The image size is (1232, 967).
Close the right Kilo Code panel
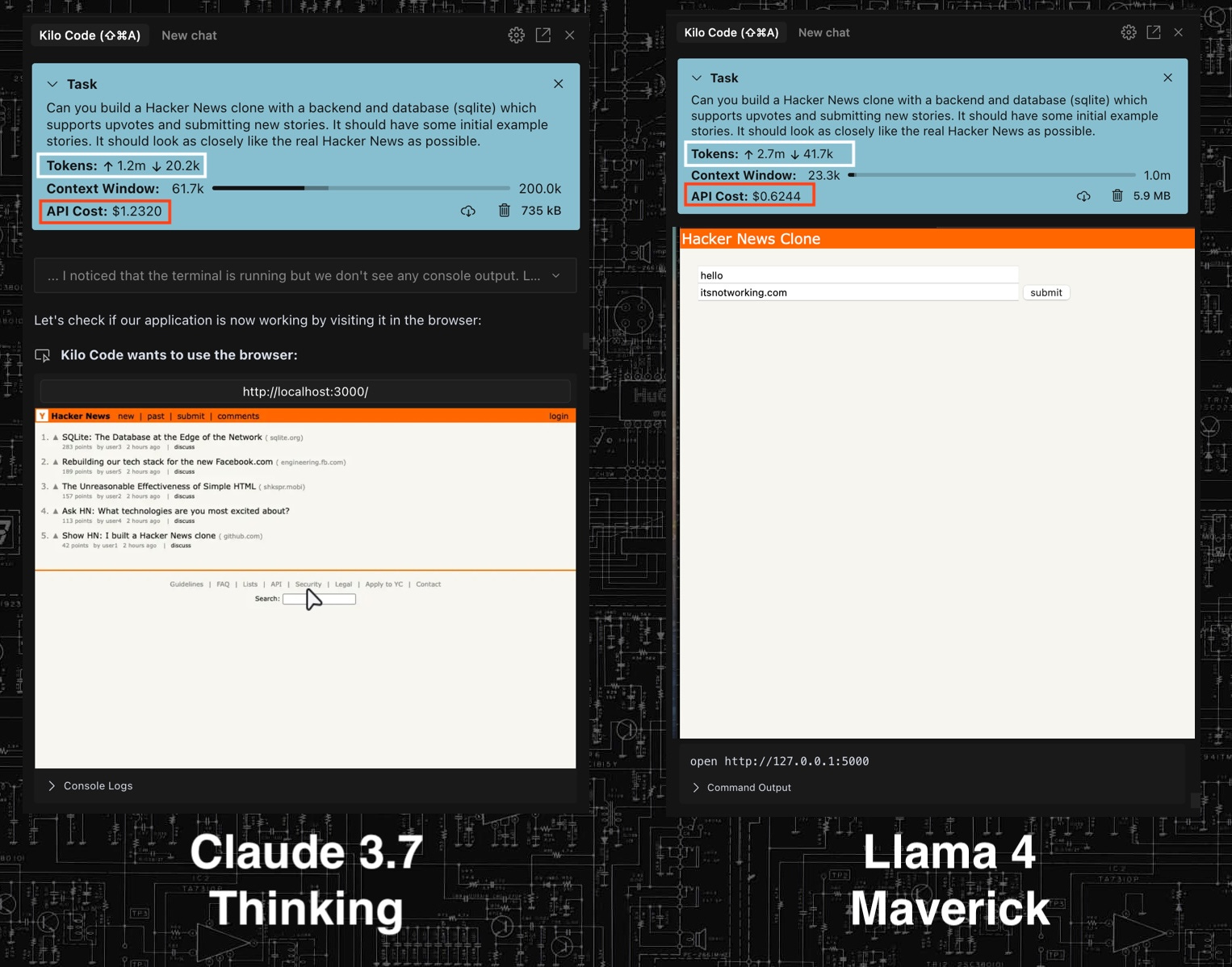tap(1179, 32)
